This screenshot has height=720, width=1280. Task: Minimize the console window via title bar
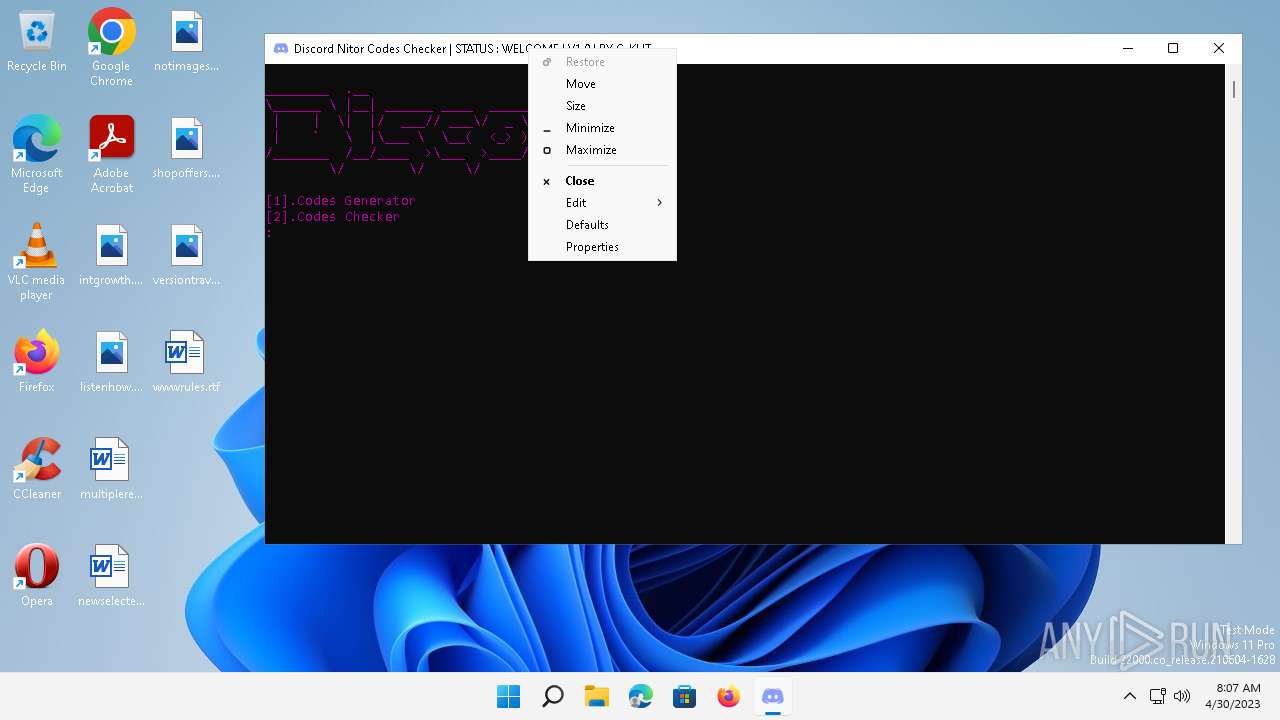pyautogui.click(x=1128, y=48)
